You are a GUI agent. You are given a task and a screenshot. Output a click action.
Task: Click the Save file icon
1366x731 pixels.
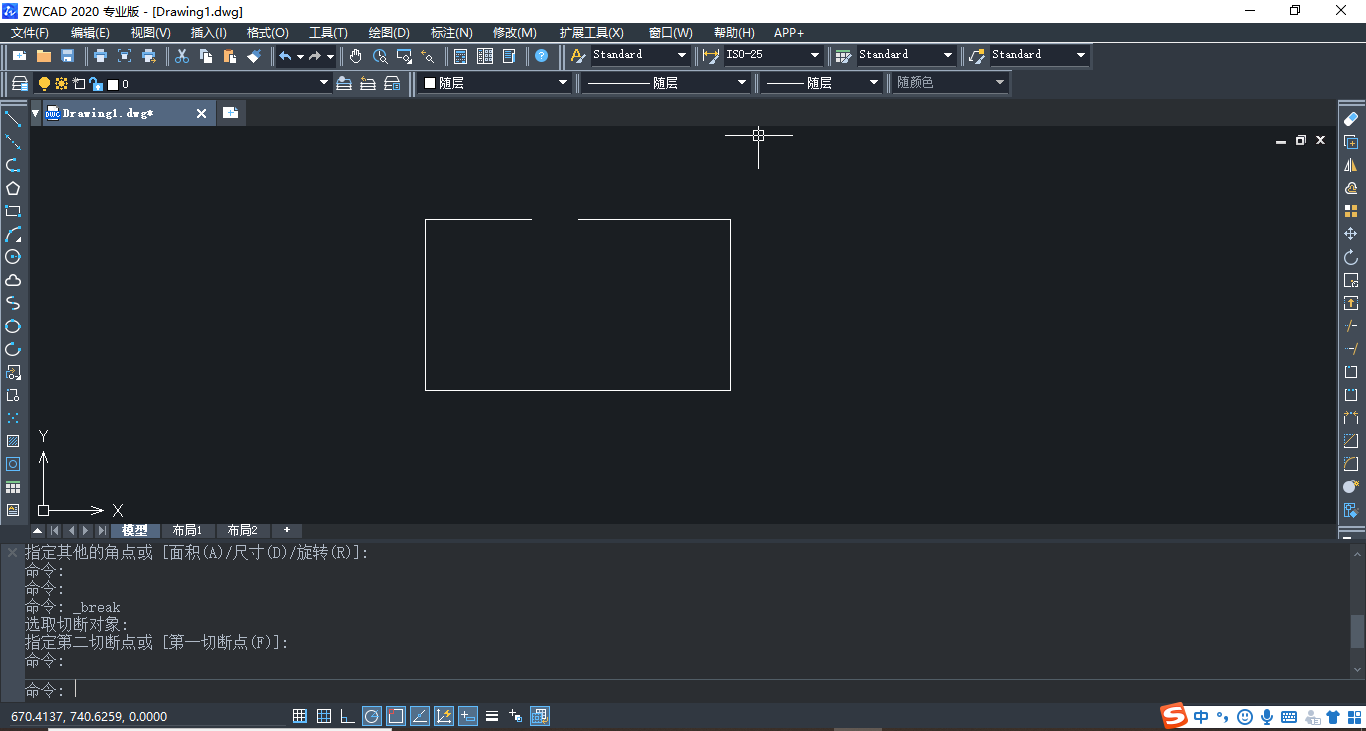pyautogui.click(x=68, y=56)
